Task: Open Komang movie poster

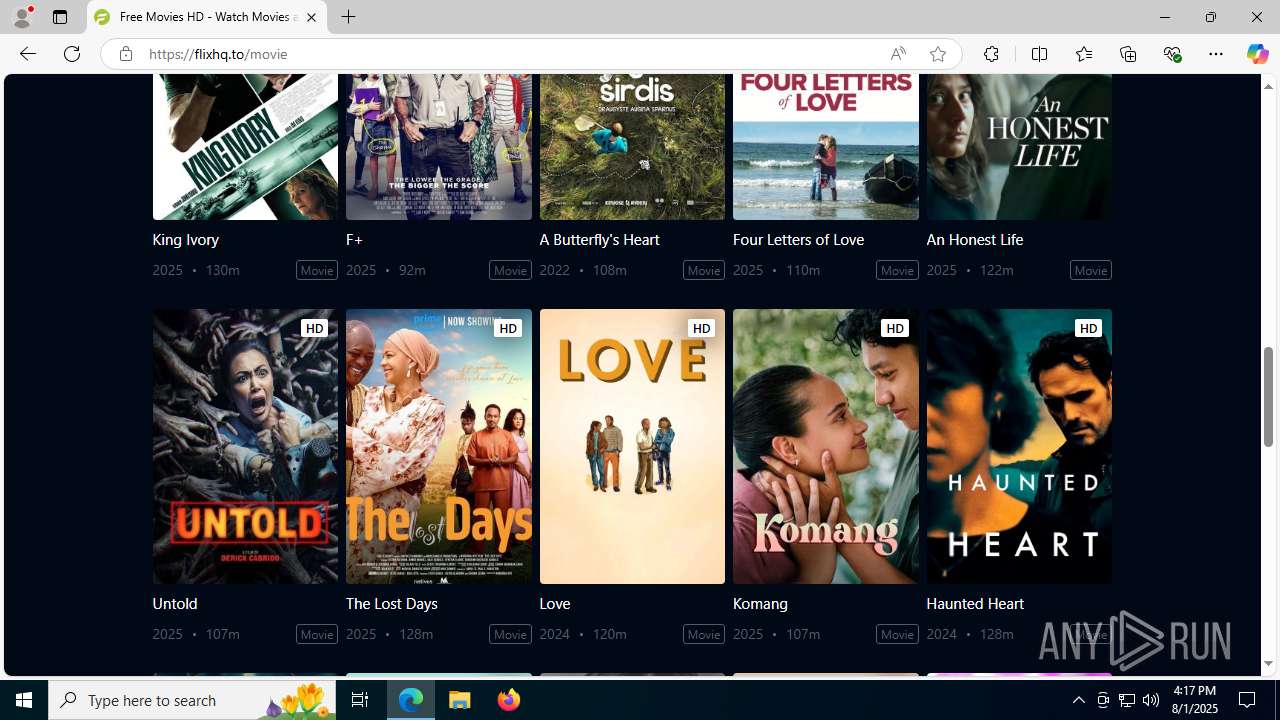Action: (x=826, y=446)
